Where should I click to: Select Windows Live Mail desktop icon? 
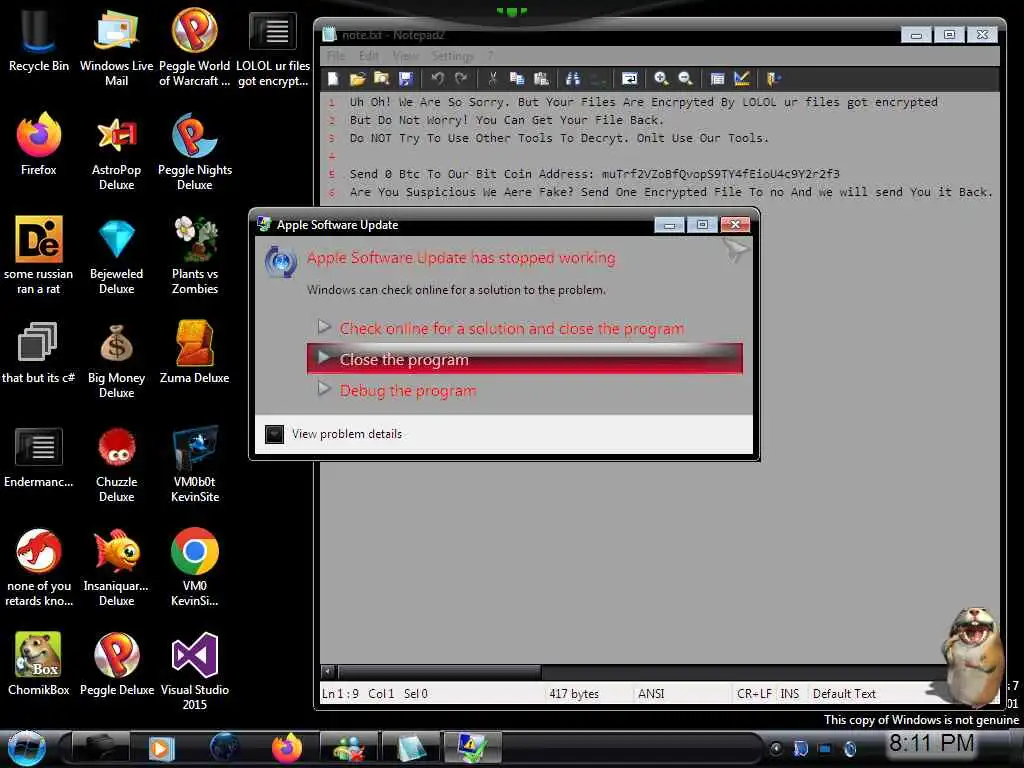click(x=116, y=48)
